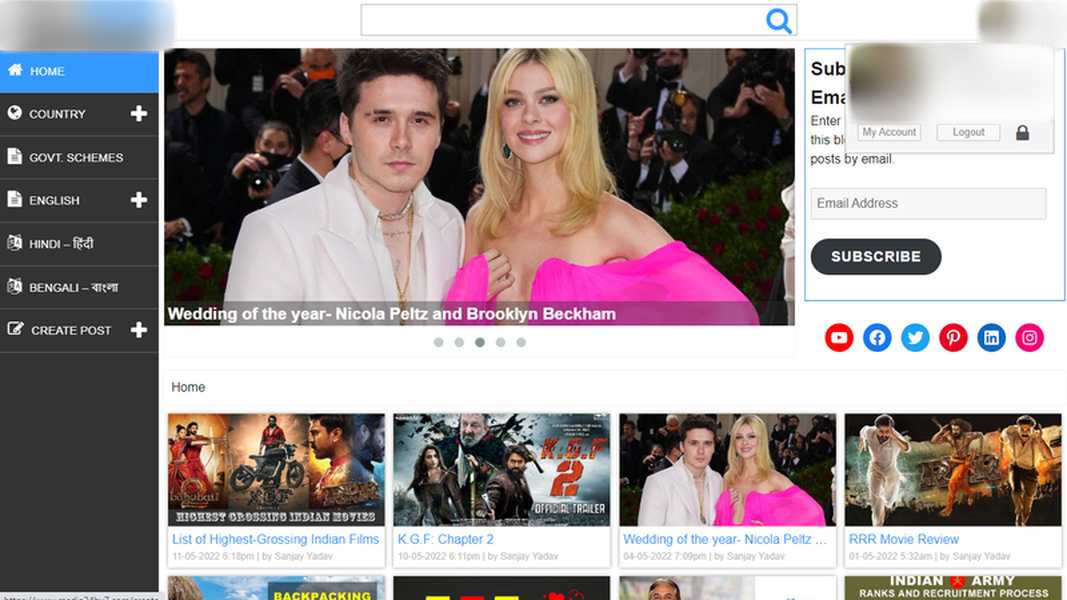Open the Country menu item
Viewport: 1067px width, 600px height.
[79, 114]
